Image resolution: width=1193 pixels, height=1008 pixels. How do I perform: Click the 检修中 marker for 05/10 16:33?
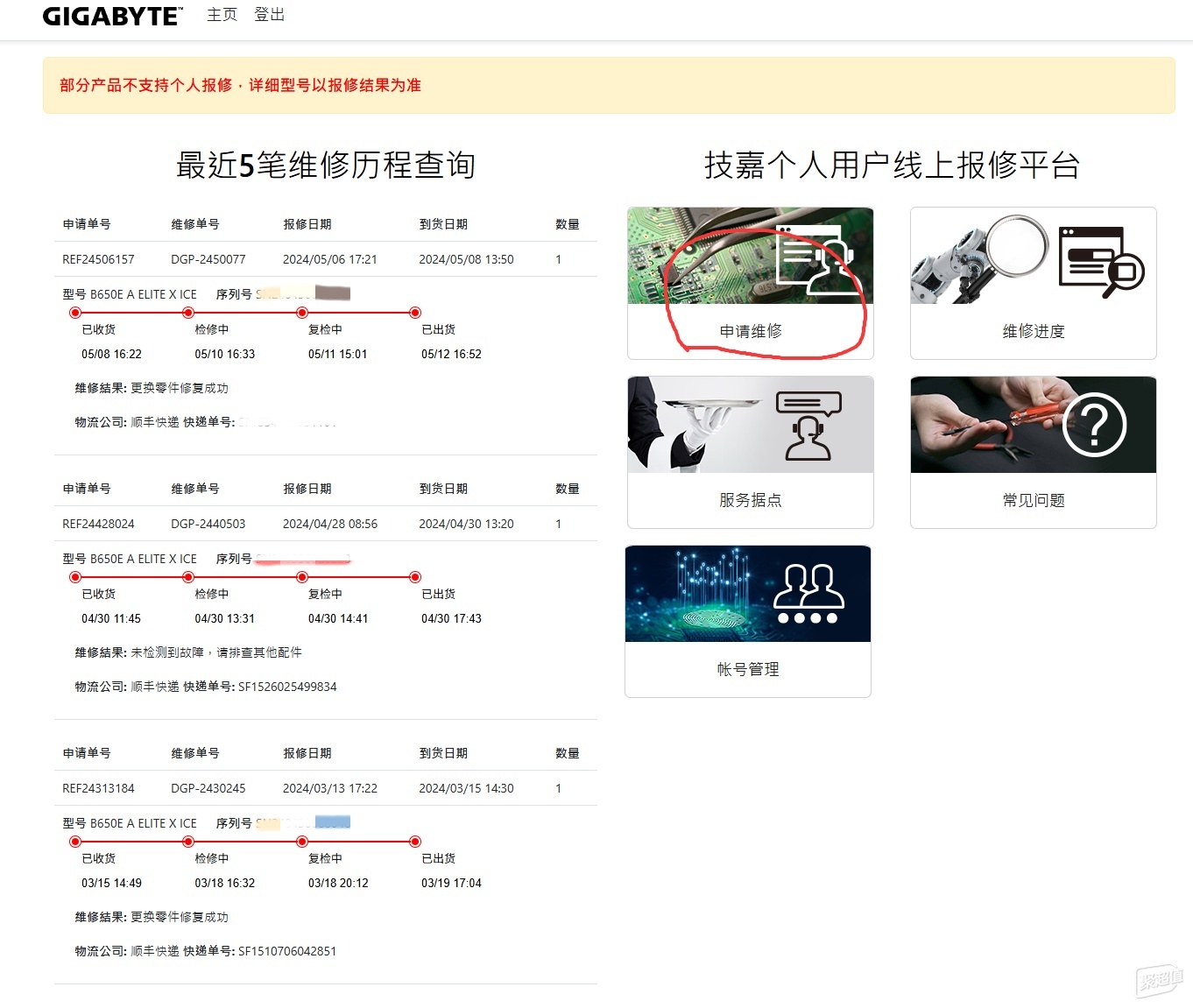[188, 313]
